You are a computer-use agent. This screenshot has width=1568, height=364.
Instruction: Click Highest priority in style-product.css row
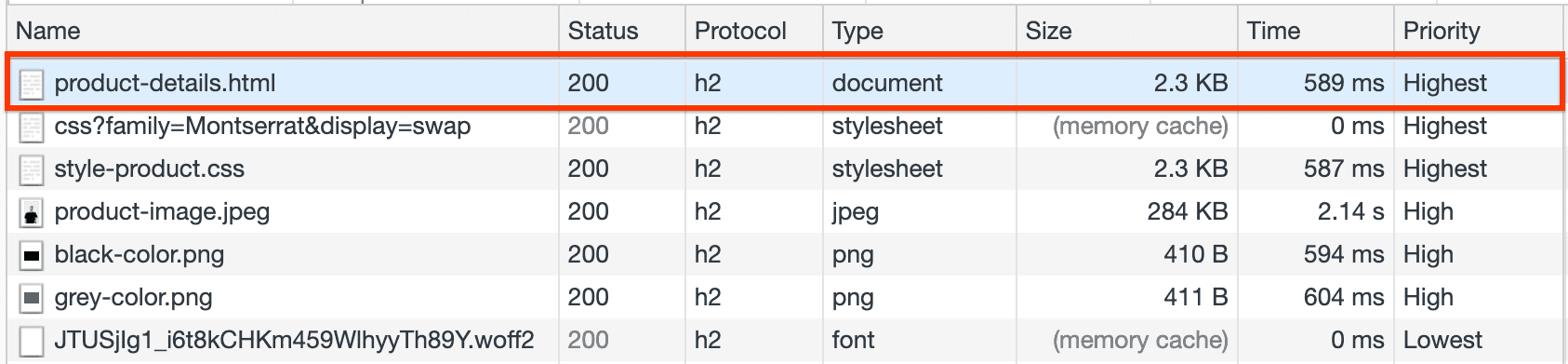[1445, 169]
